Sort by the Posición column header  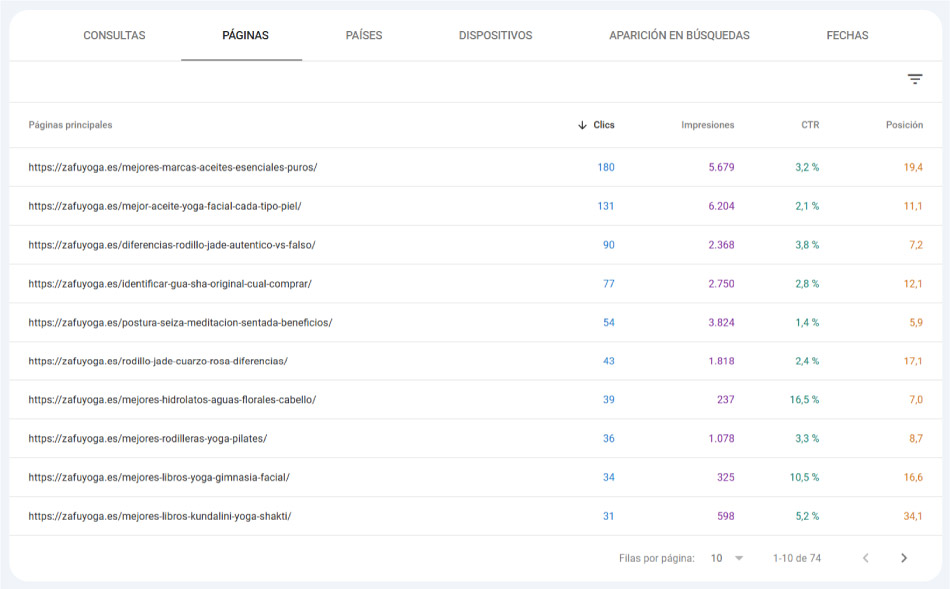[904, 125]
